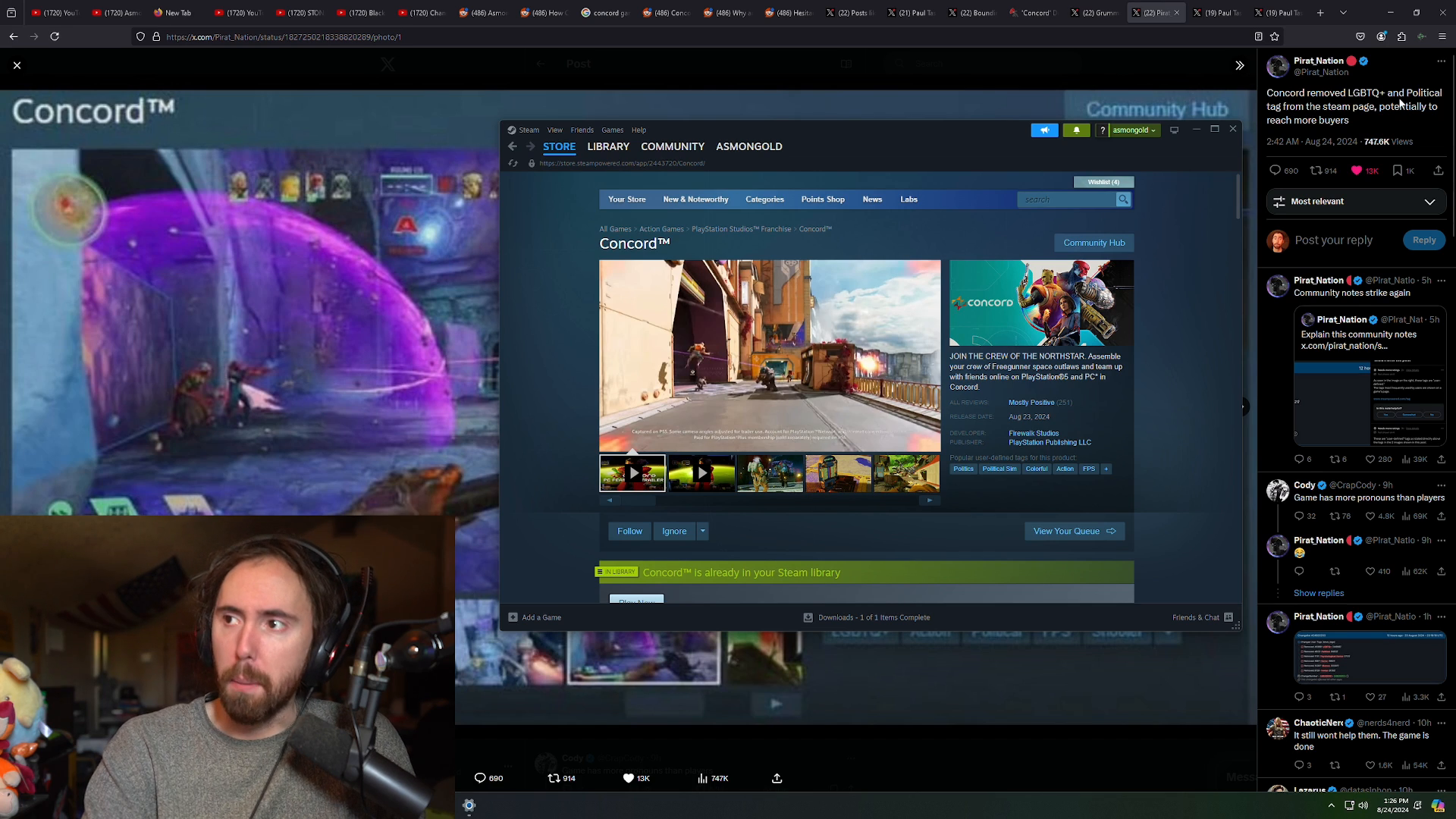1456x819 pixels.
Task: Click the browser bookmark star
Action: coord(1274,36)
